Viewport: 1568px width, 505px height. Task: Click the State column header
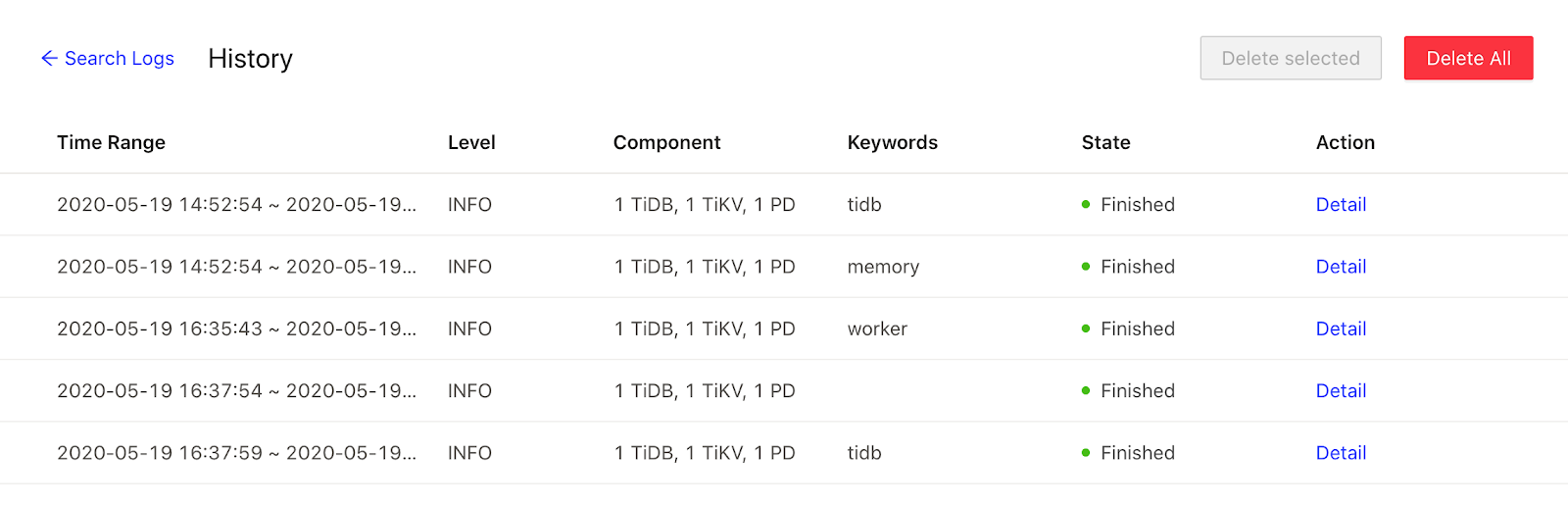(1105, 143)
